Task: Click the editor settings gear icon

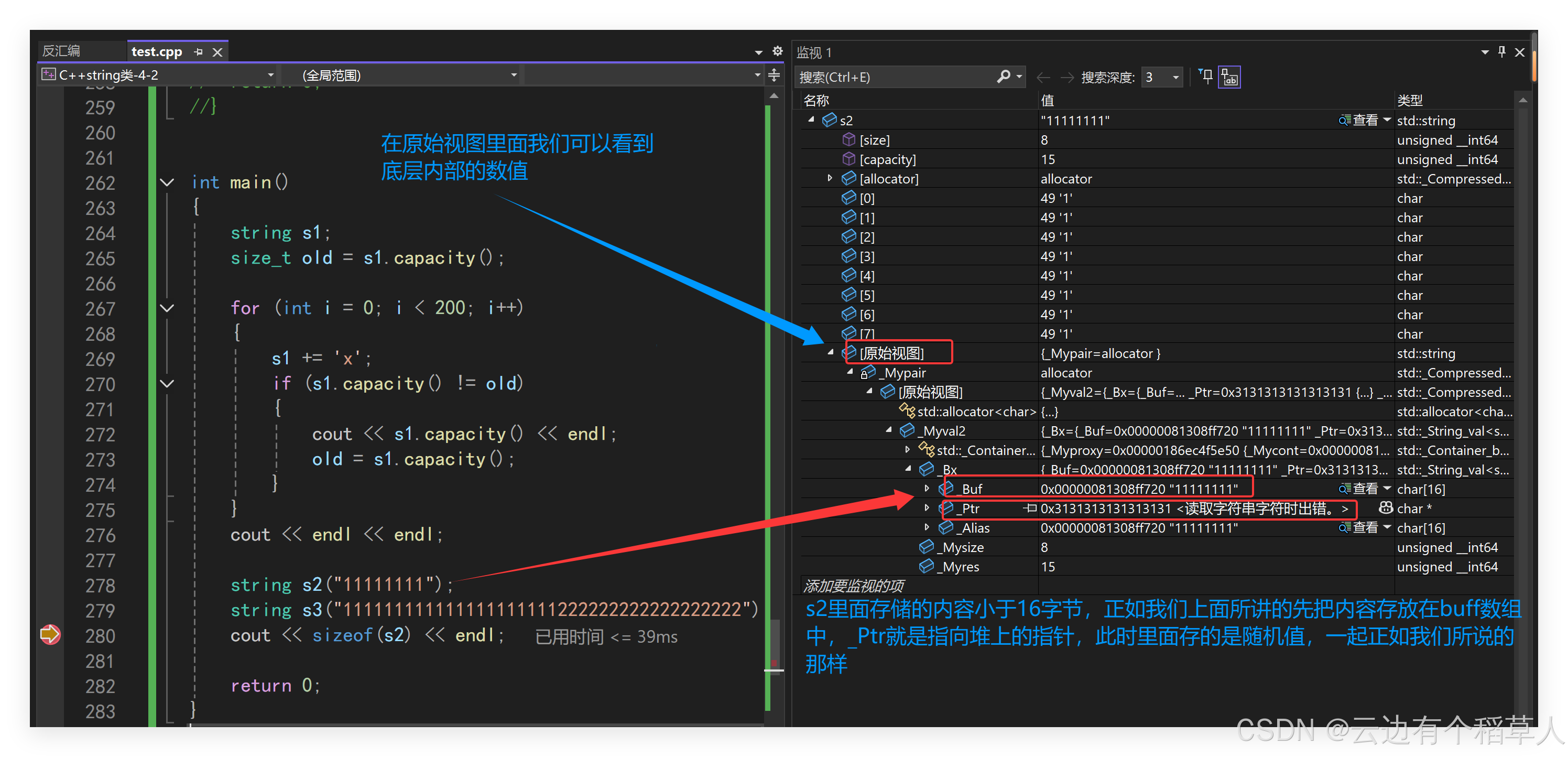Action: pos(777,51)
